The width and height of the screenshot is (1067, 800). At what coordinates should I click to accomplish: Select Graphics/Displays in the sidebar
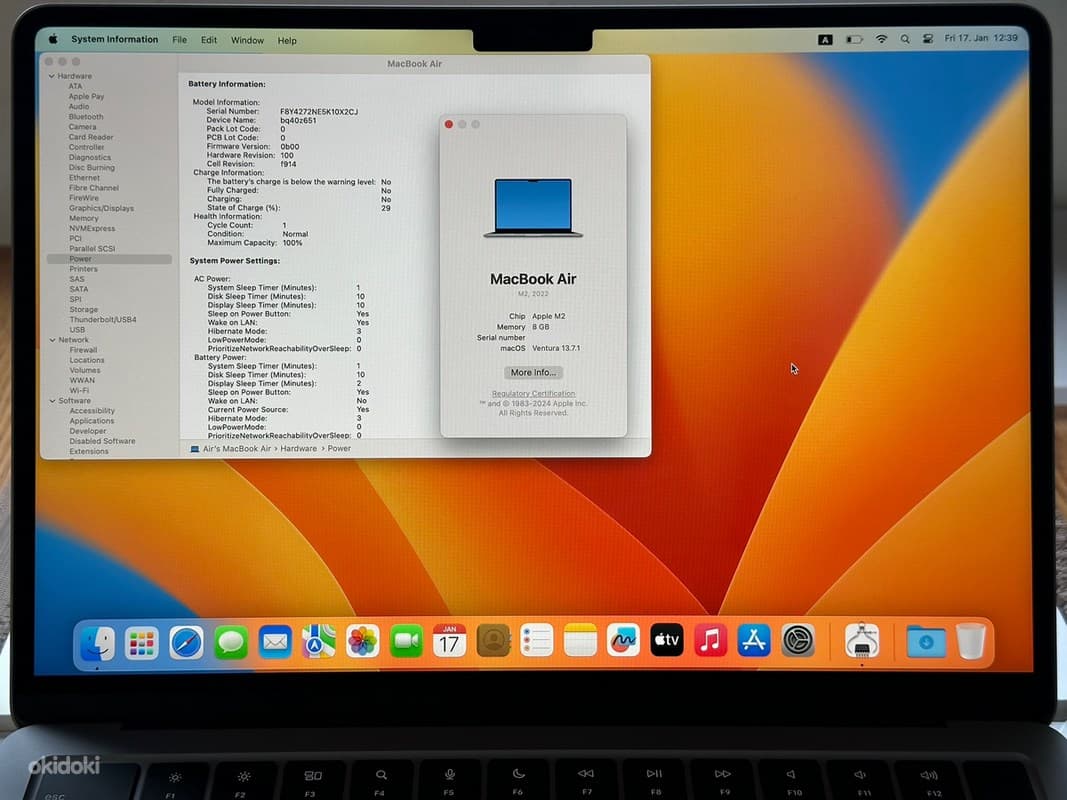click(x=101, y=208)
